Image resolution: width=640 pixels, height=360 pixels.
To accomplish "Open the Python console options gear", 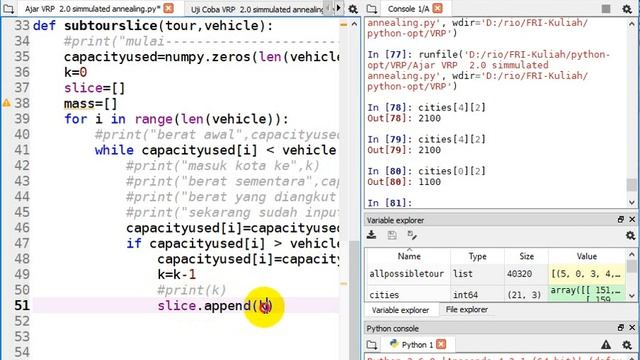I will point(627,345).
